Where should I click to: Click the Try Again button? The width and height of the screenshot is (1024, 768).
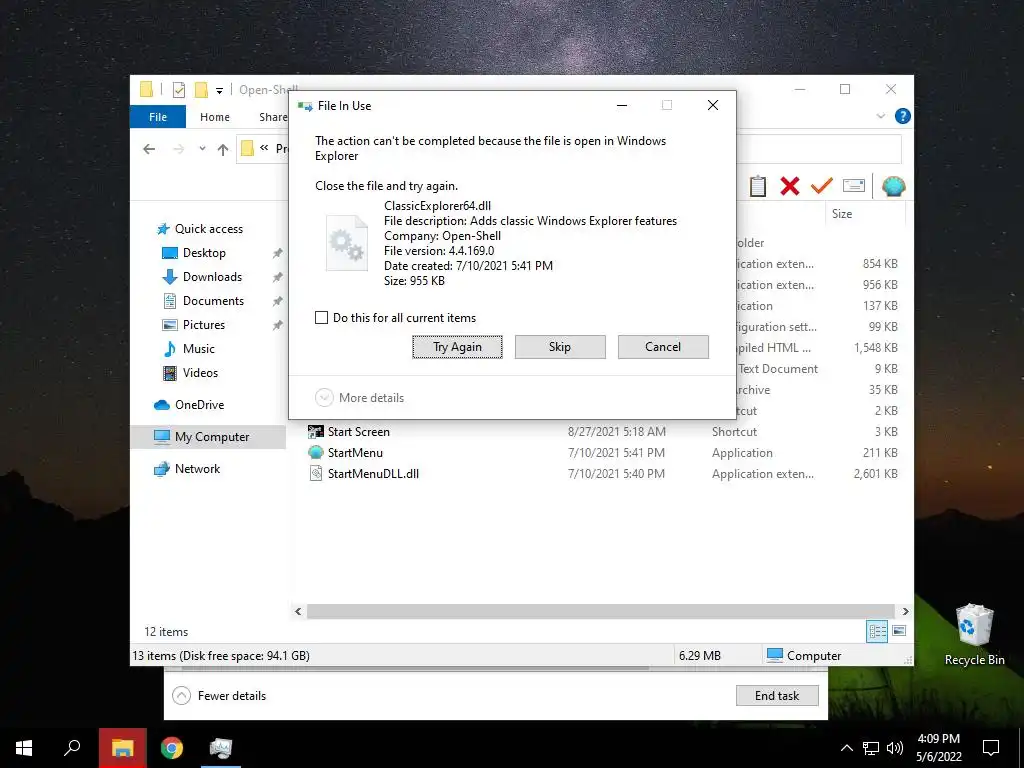(457, 347)
